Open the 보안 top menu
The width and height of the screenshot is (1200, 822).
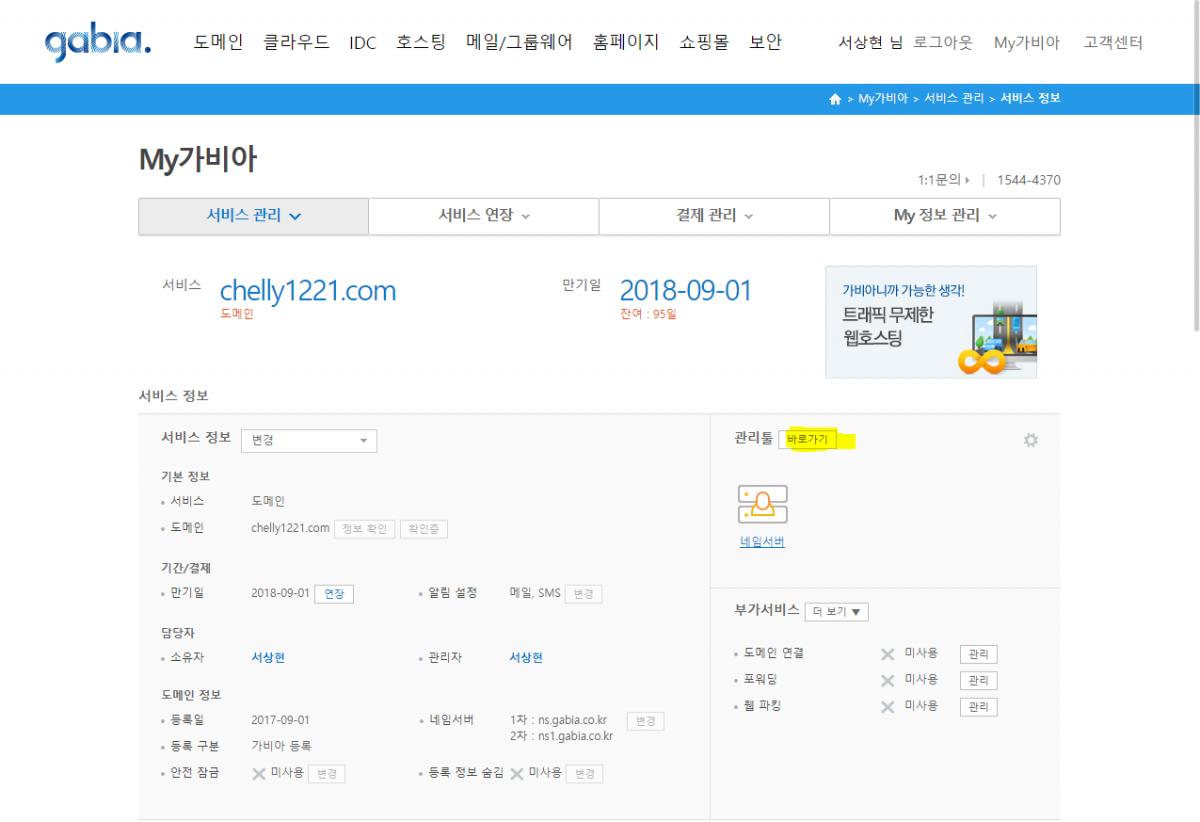tap(765, 42)
